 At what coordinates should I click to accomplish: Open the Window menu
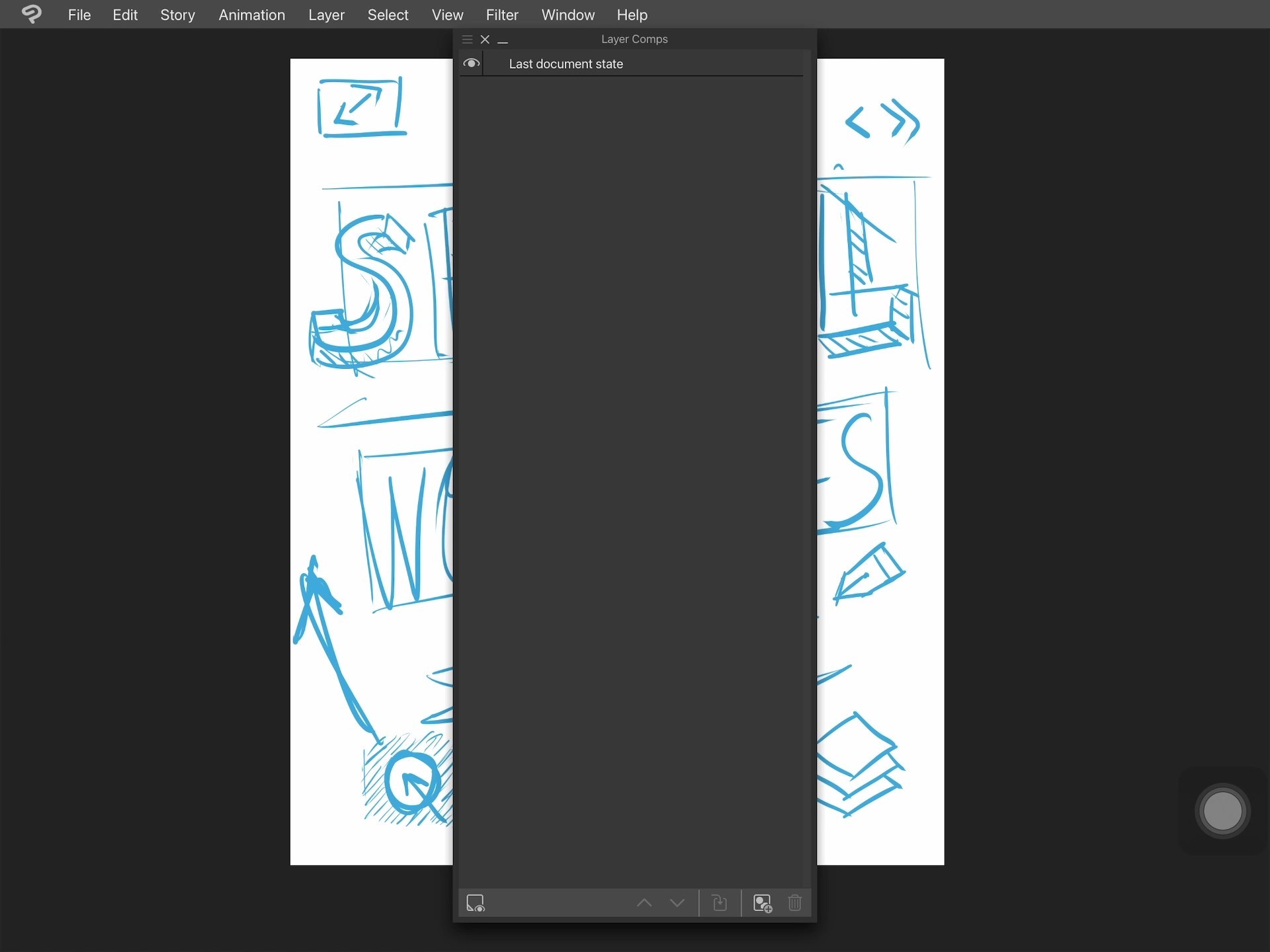pyautogui.click(x=568, y=15)
